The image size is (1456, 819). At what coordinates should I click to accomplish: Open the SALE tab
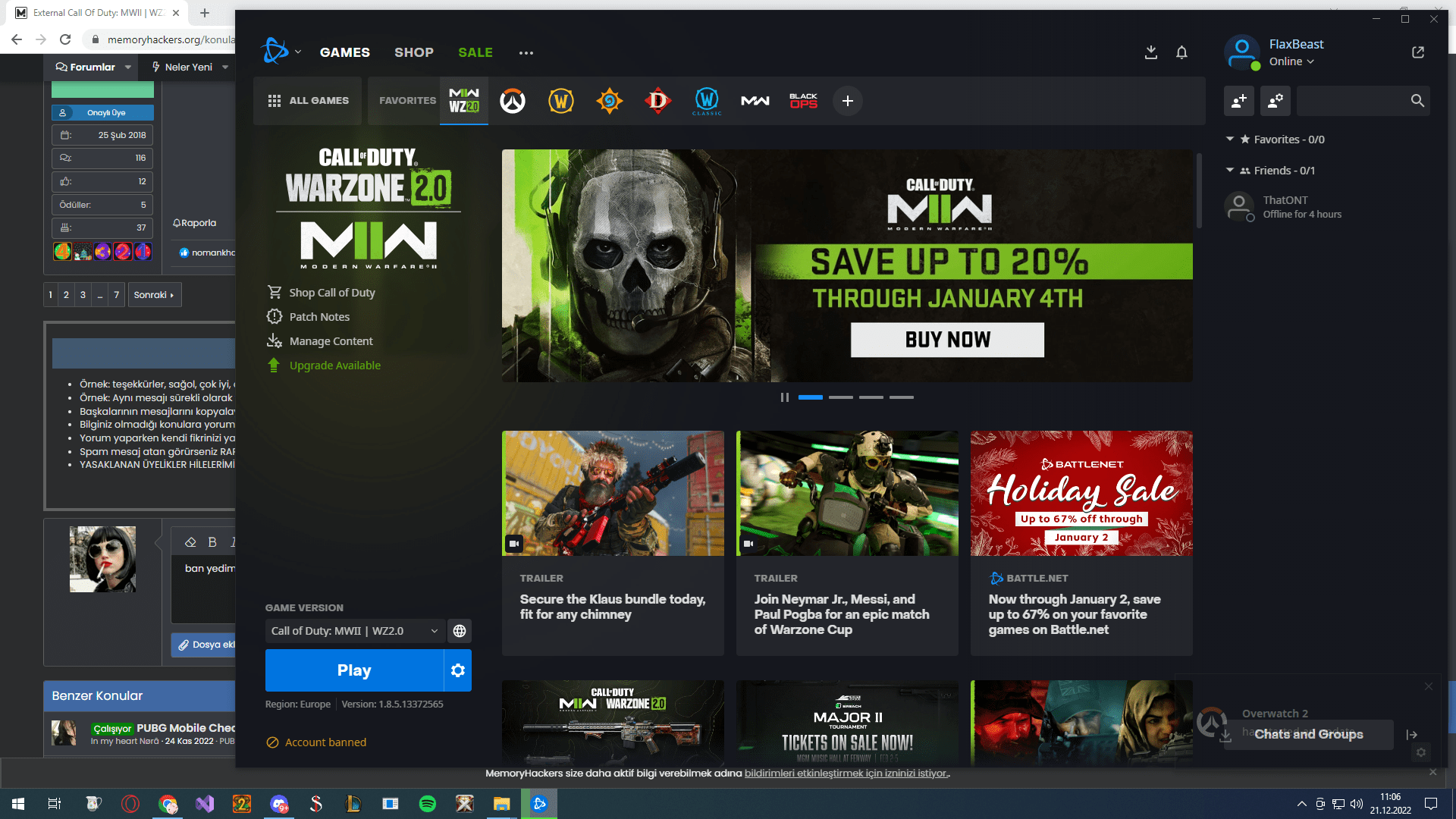coord(475,53)
